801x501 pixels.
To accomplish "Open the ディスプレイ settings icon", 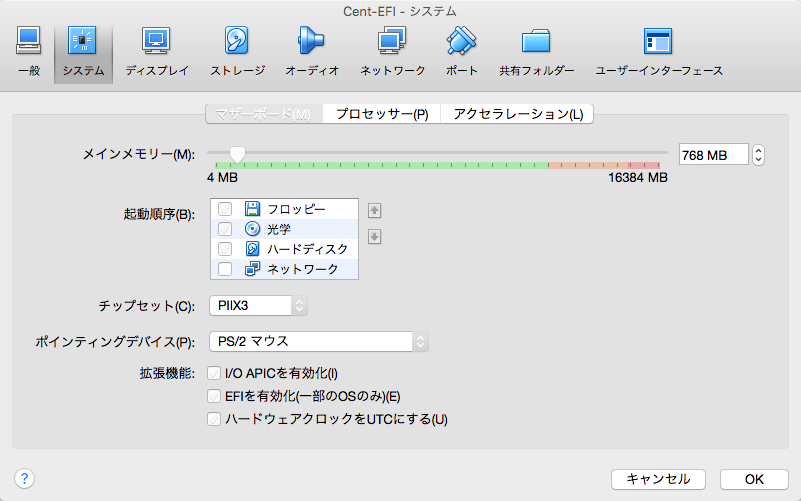I will pyautogui.click(x=156, y=41).
